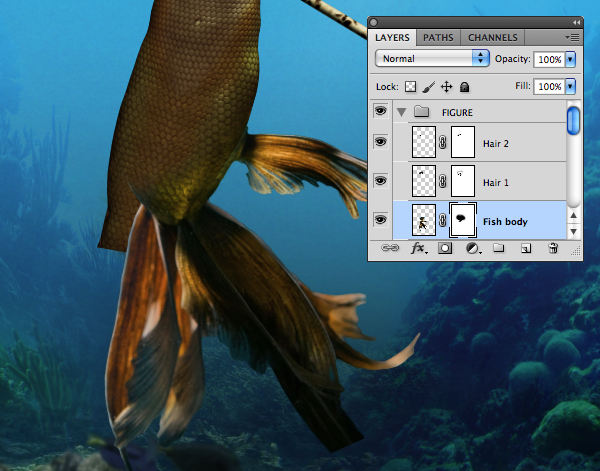Open the Layers panel options menu
The image size is (600, 471).
(x=572, y=37)
